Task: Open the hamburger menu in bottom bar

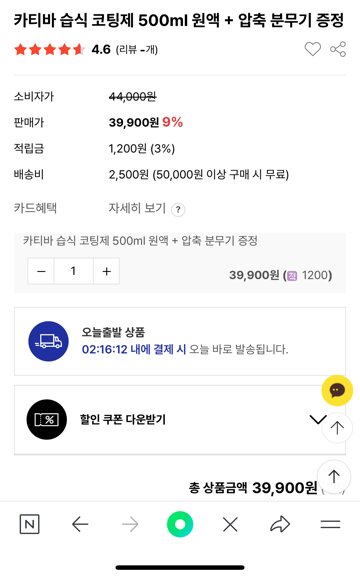Action: click(x=330, y=524)
